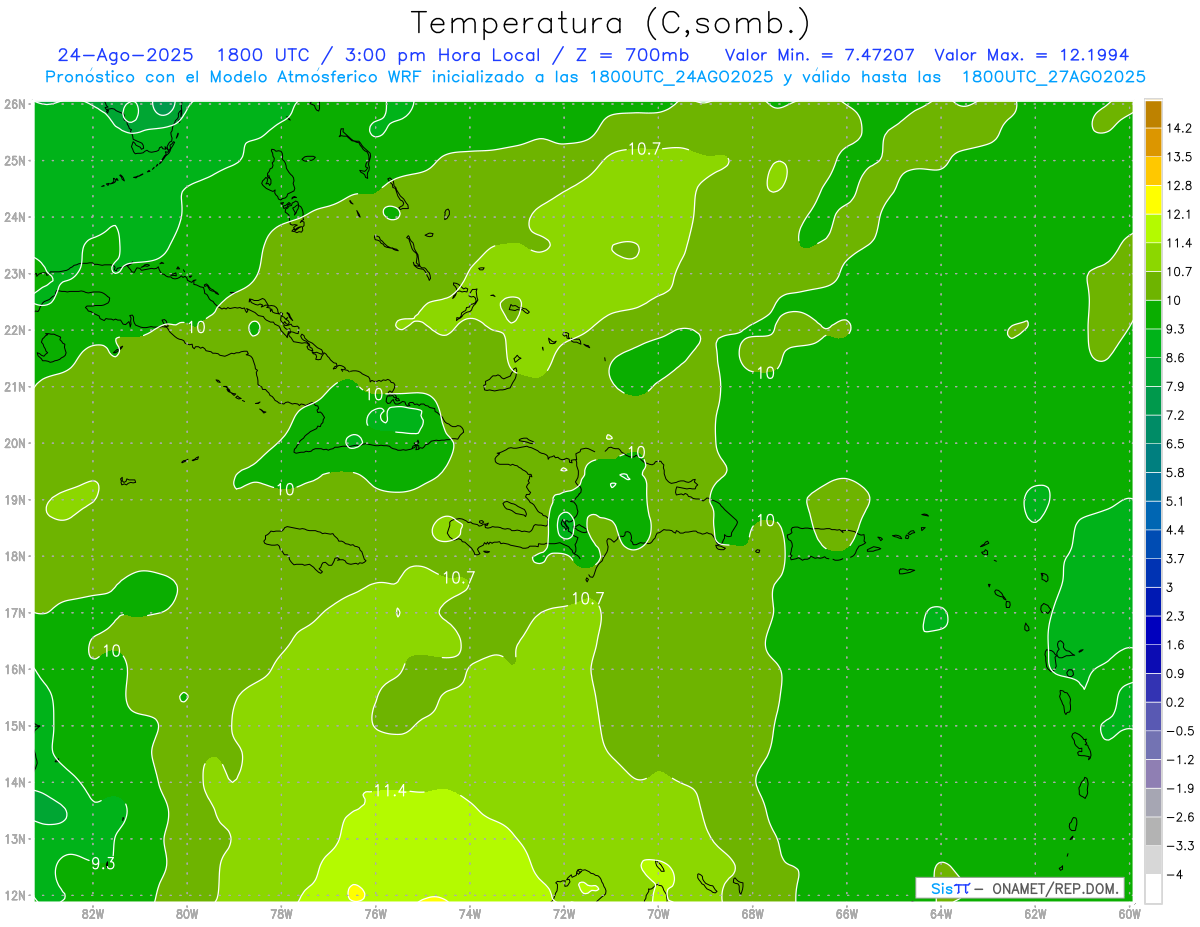Select the 'Valor Min. = 7.47207' readout

(820, 55)
